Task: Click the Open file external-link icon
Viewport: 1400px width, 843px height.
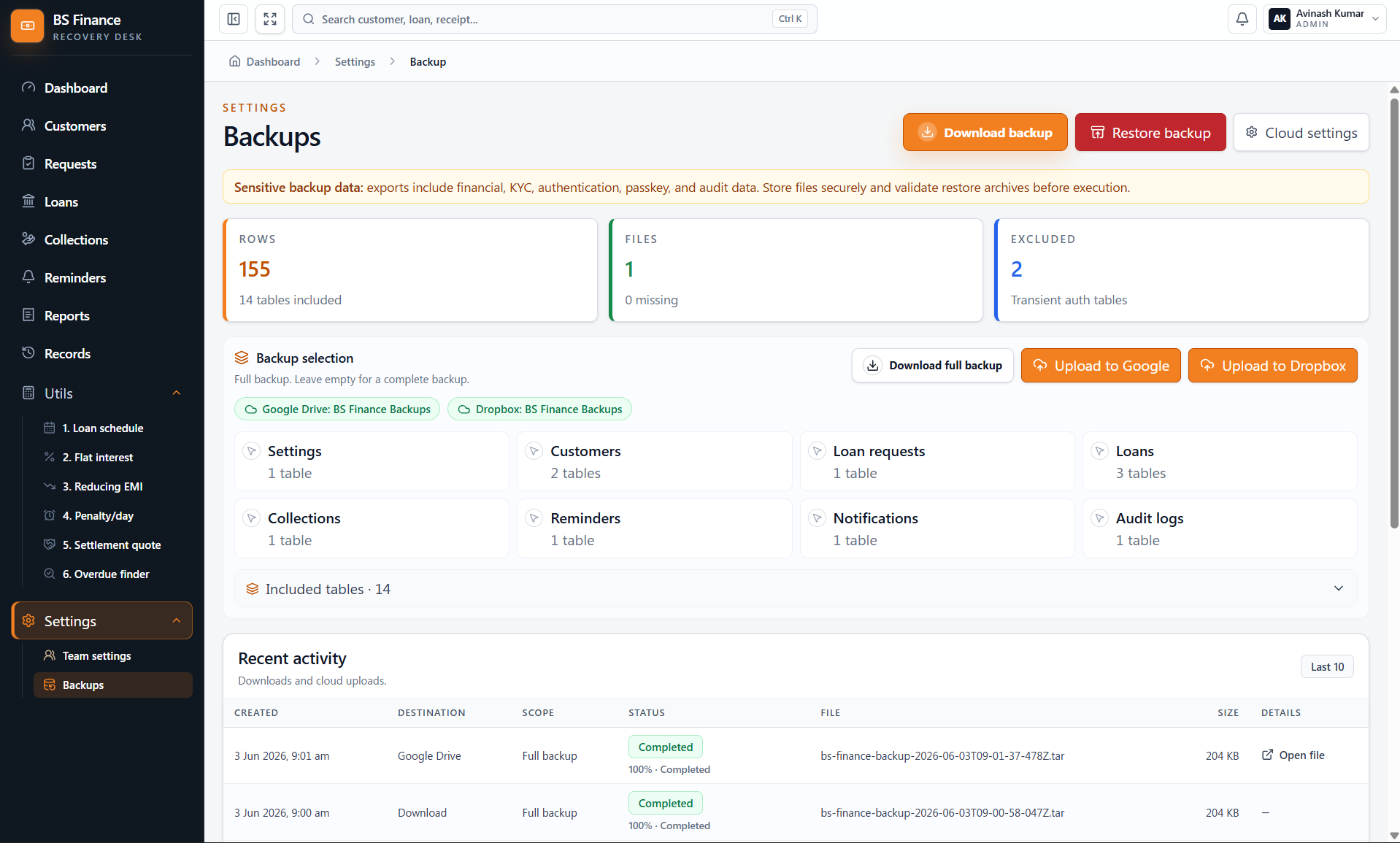Action: 1268,755
